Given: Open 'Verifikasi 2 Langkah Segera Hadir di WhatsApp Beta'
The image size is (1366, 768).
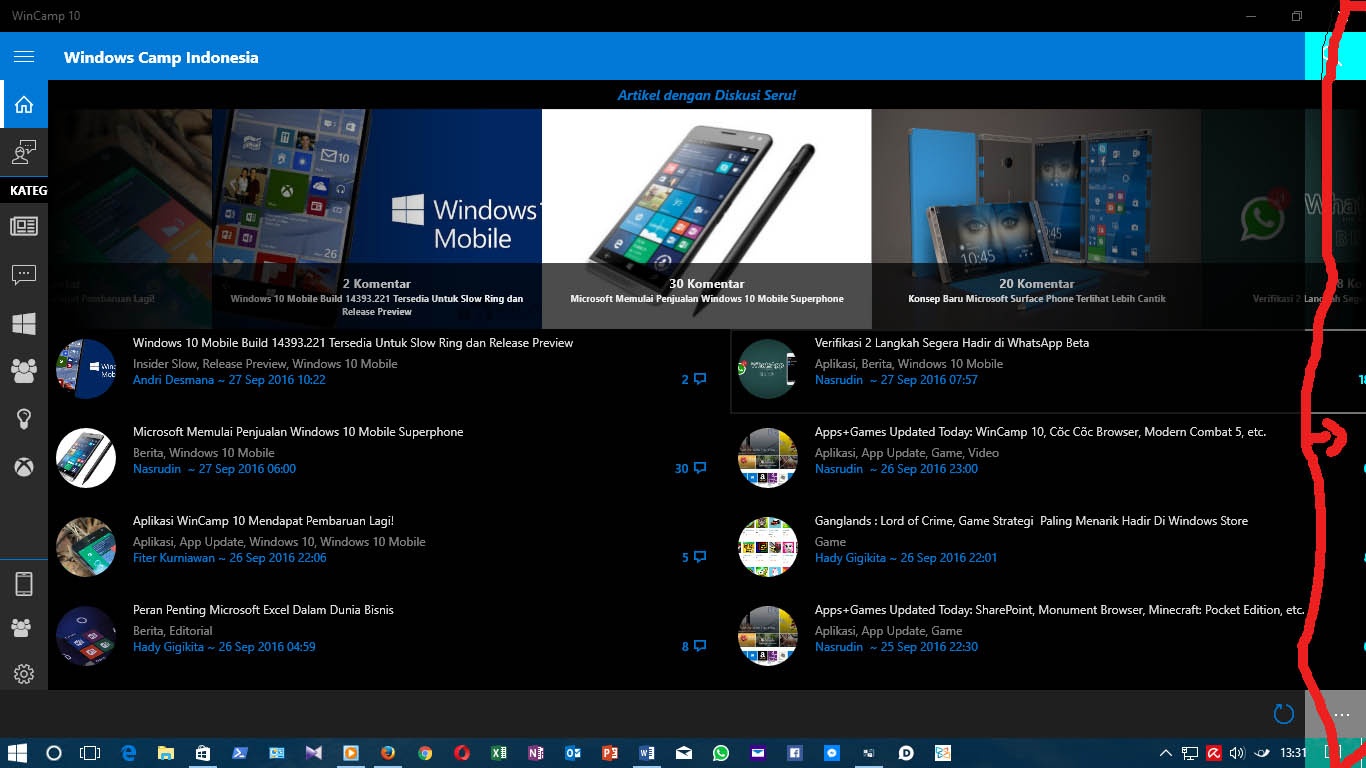Looking at the screenshot, I should click(x=952, y=343).
